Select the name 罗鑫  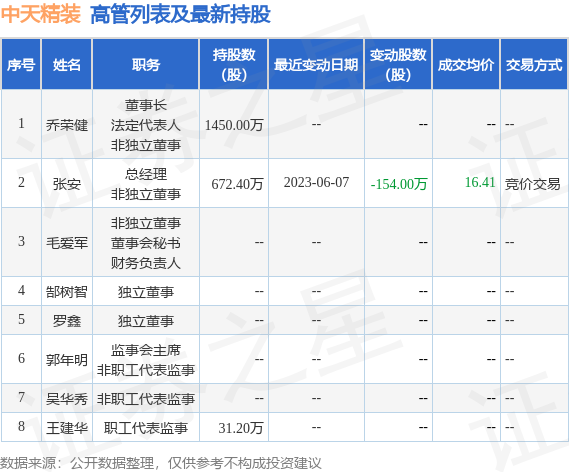(67, 321)
